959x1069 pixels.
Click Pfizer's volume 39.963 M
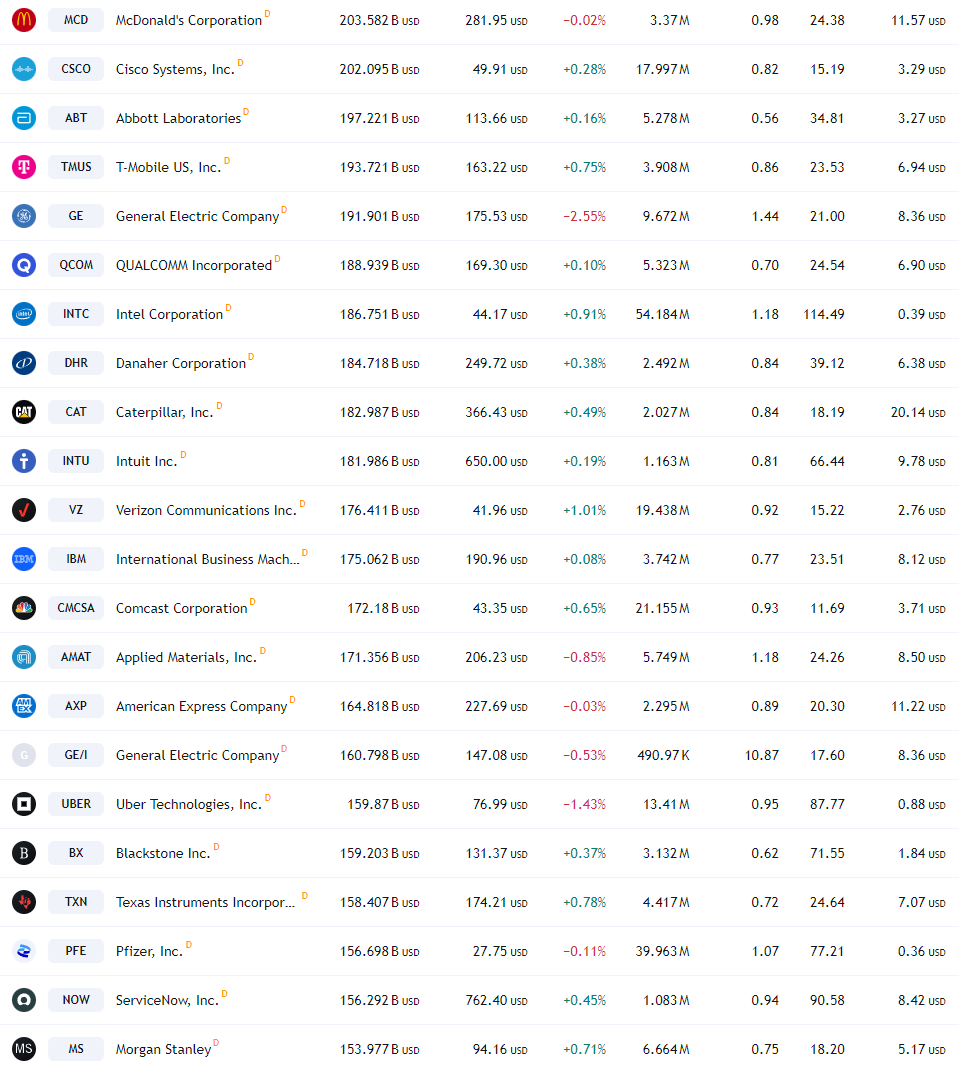tap(663, 951)
